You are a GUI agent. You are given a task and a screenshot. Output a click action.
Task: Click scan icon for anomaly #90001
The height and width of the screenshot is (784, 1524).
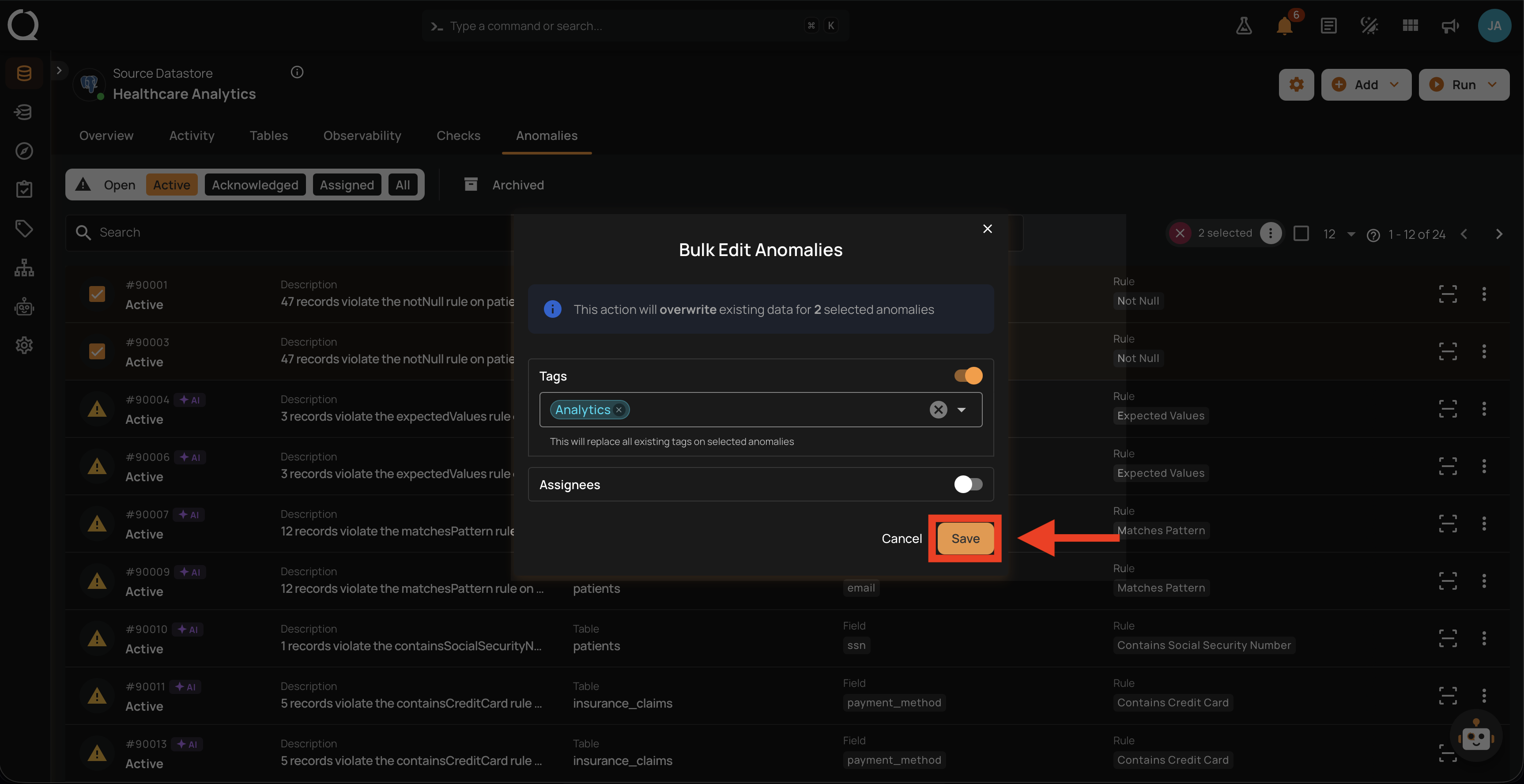tap(1448, 294)
